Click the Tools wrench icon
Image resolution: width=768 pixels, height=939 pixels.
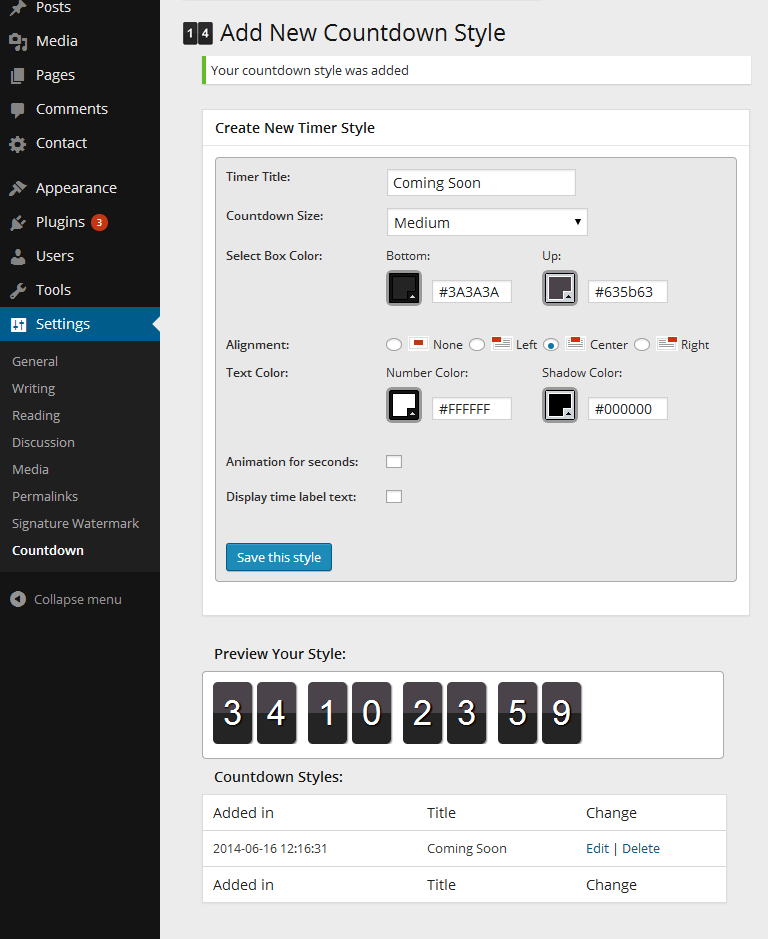click(x=18, y=291)
